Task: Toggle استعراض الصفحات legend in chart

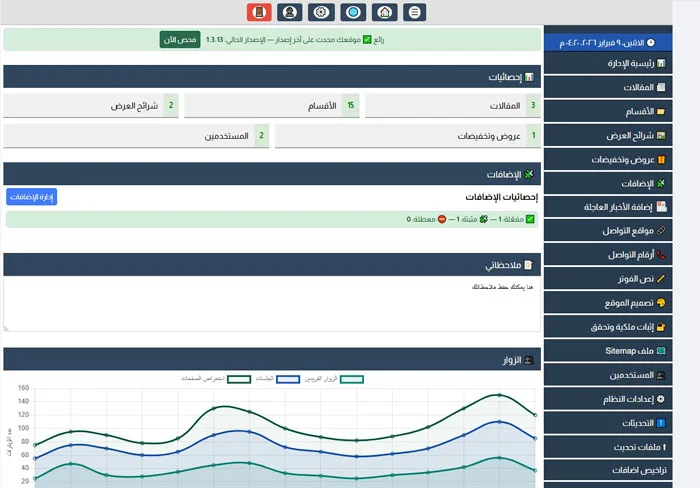Action: [x=238, y=379]
